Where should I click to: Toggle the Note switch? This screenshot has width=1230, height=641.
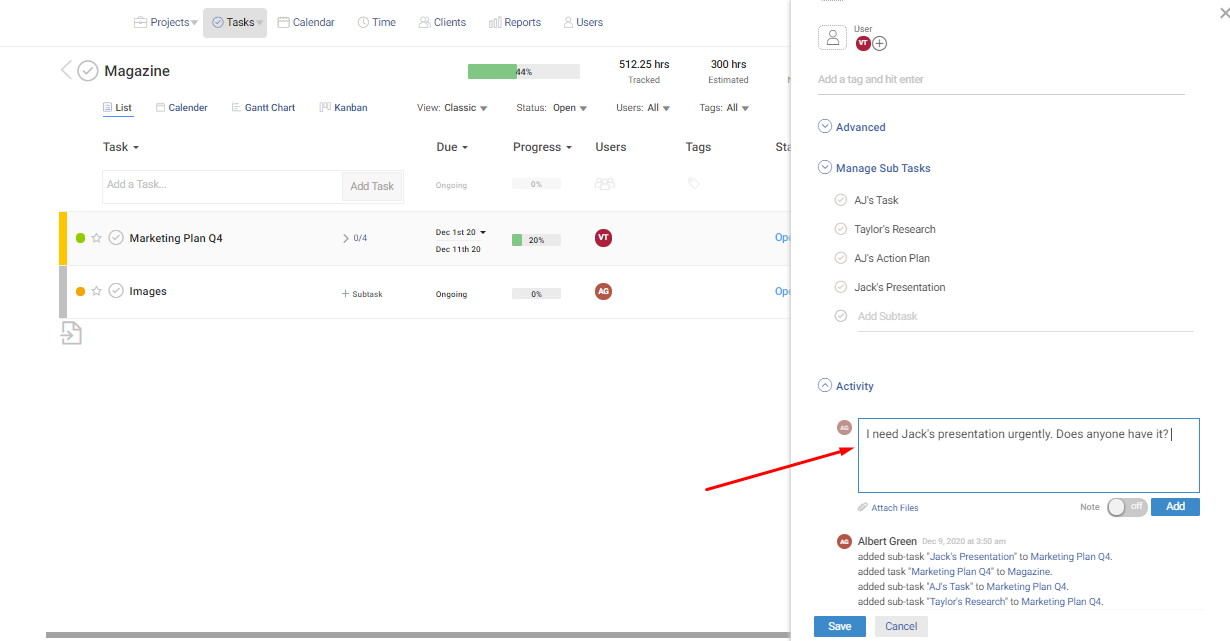pos(1127,507)
